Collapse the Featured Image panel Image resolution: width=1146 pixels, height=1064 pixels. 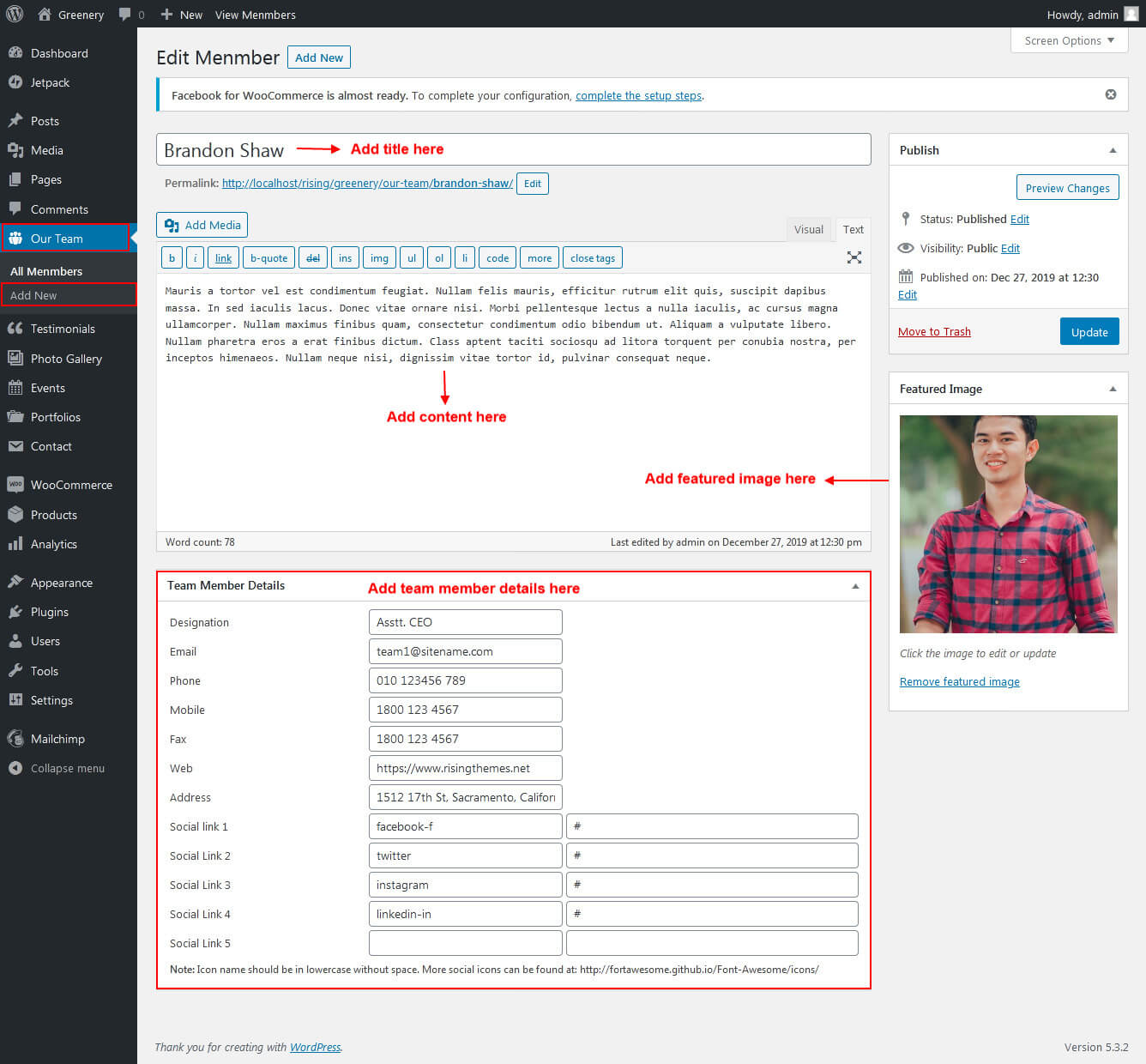point(1113,389)
